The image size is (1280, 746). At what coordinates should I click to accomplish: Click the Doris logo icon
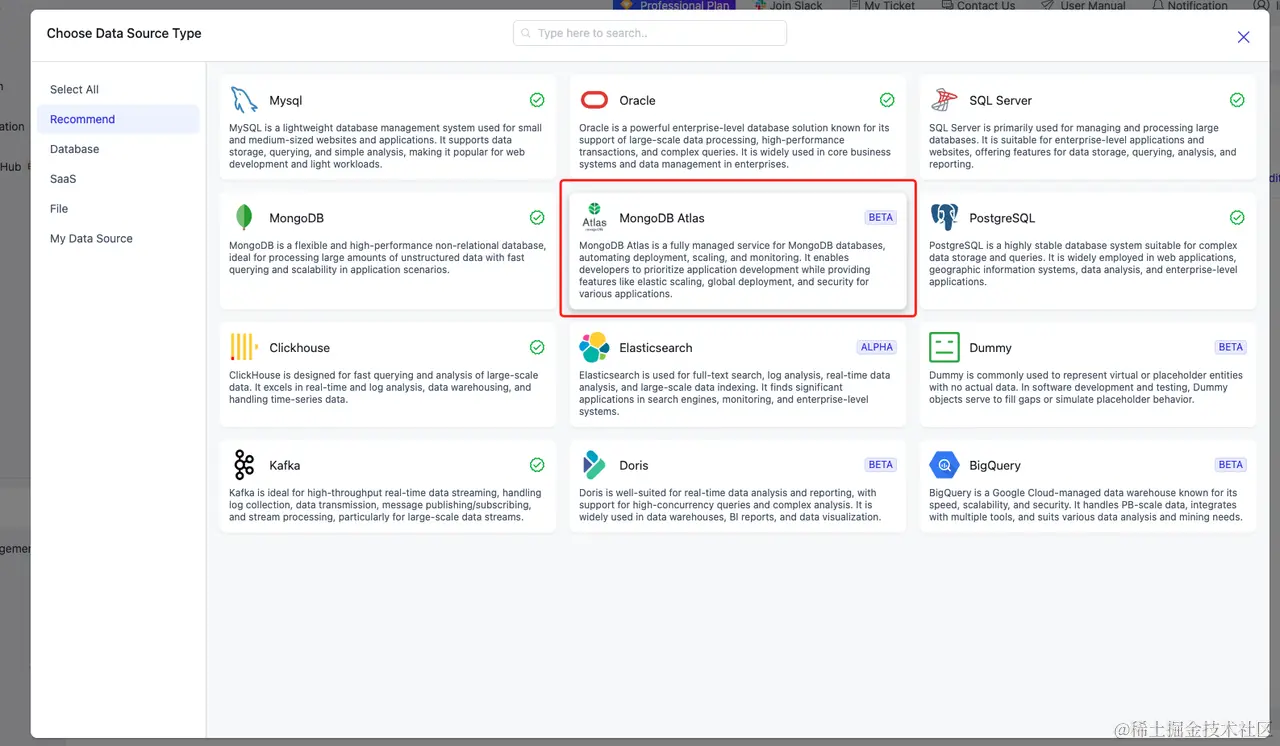(x=594, y=465)
